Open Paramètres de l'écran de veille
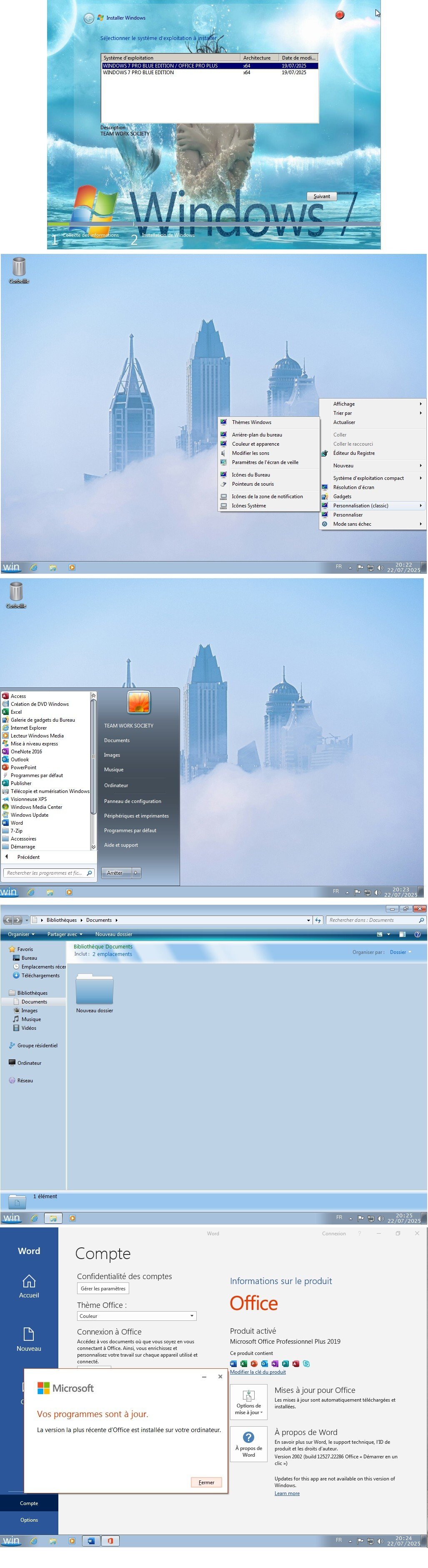Screen dimensions: 428x1568 [268, 463]
